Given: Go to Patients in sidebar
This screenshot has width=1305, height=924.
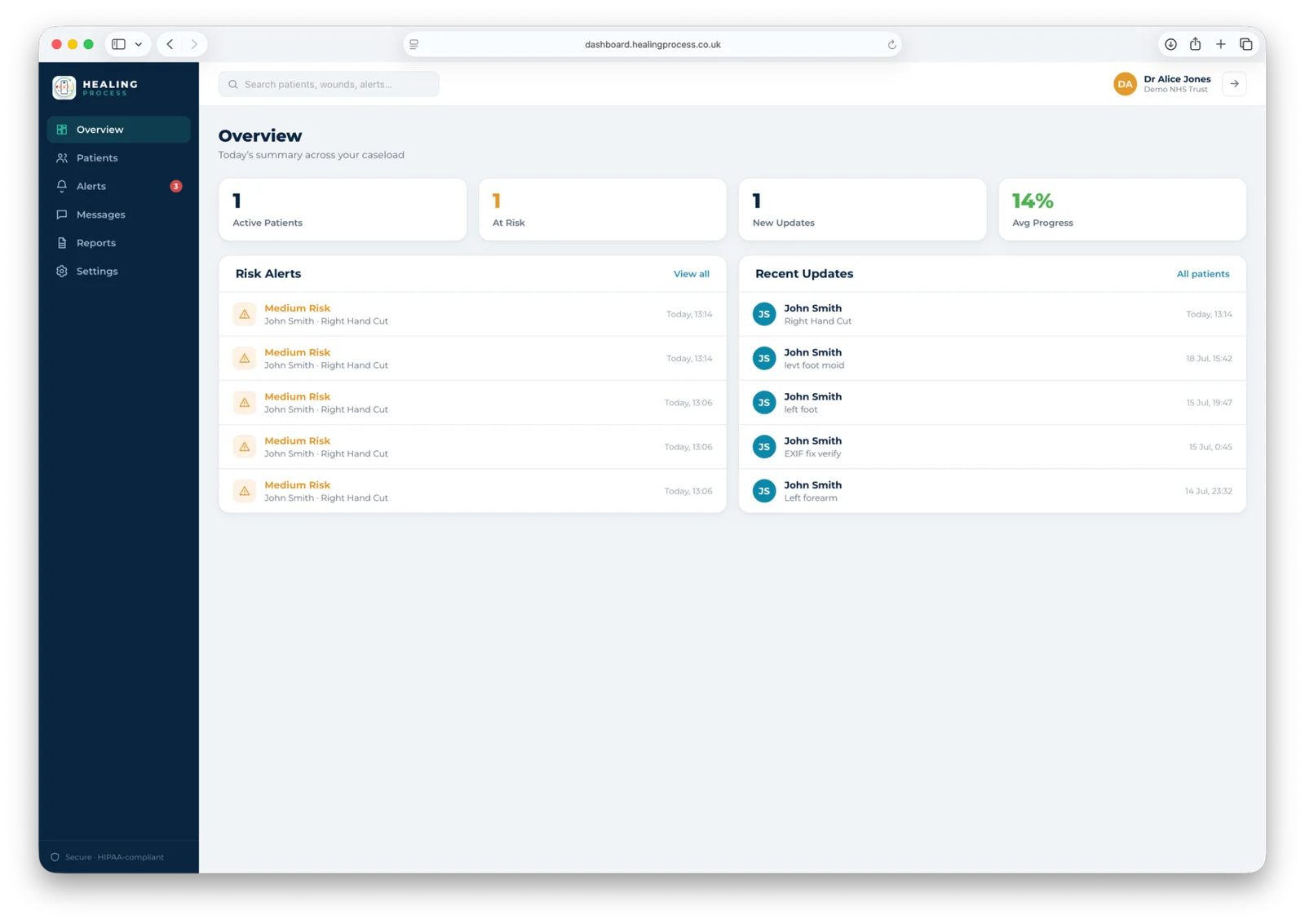Looking at the screenshot, I should coord(118,158).
